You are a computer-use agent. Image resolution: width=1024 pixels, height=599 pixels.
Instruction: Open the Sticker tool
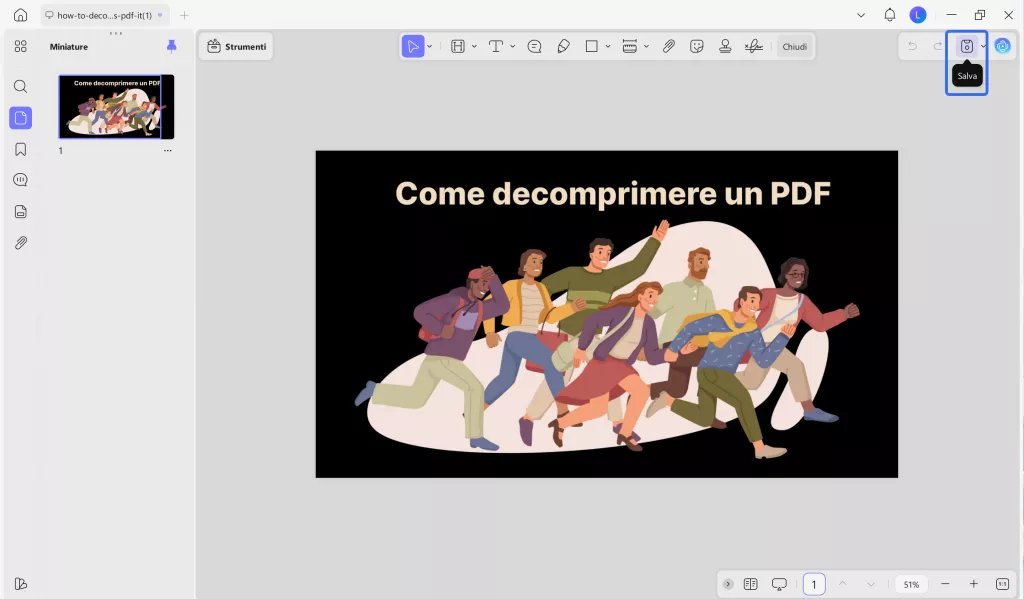coord(697,46)
